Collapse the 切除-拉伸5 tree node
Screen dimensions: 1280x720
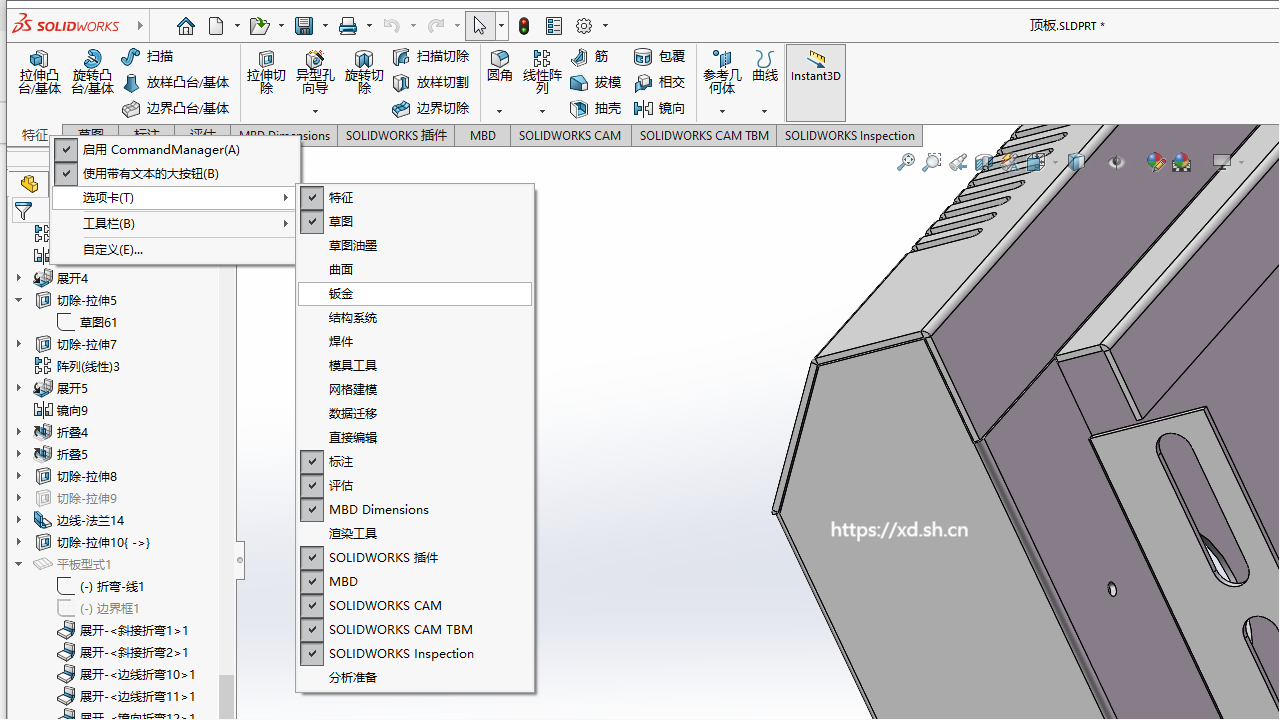[19, 301]
